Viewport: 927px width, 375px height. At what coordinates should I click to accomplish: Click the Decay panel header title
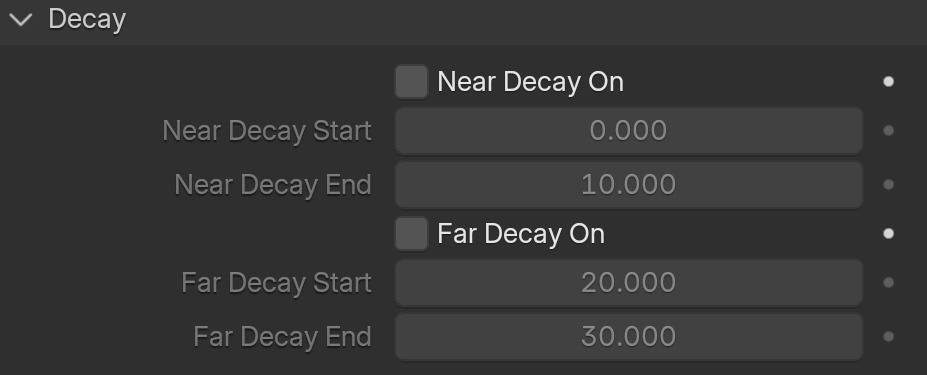click(x=87, y=20)
